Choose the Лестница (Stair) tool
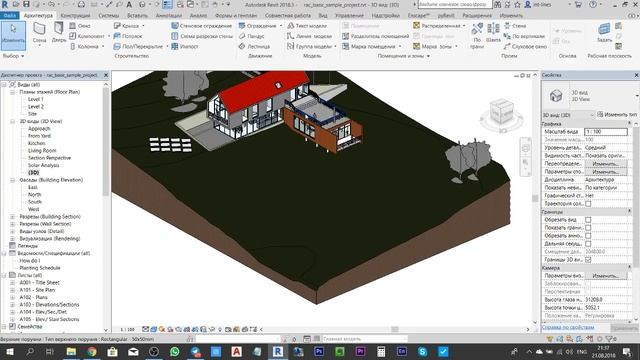This screenshot has width=640, height=360. (x=254, y=46)
